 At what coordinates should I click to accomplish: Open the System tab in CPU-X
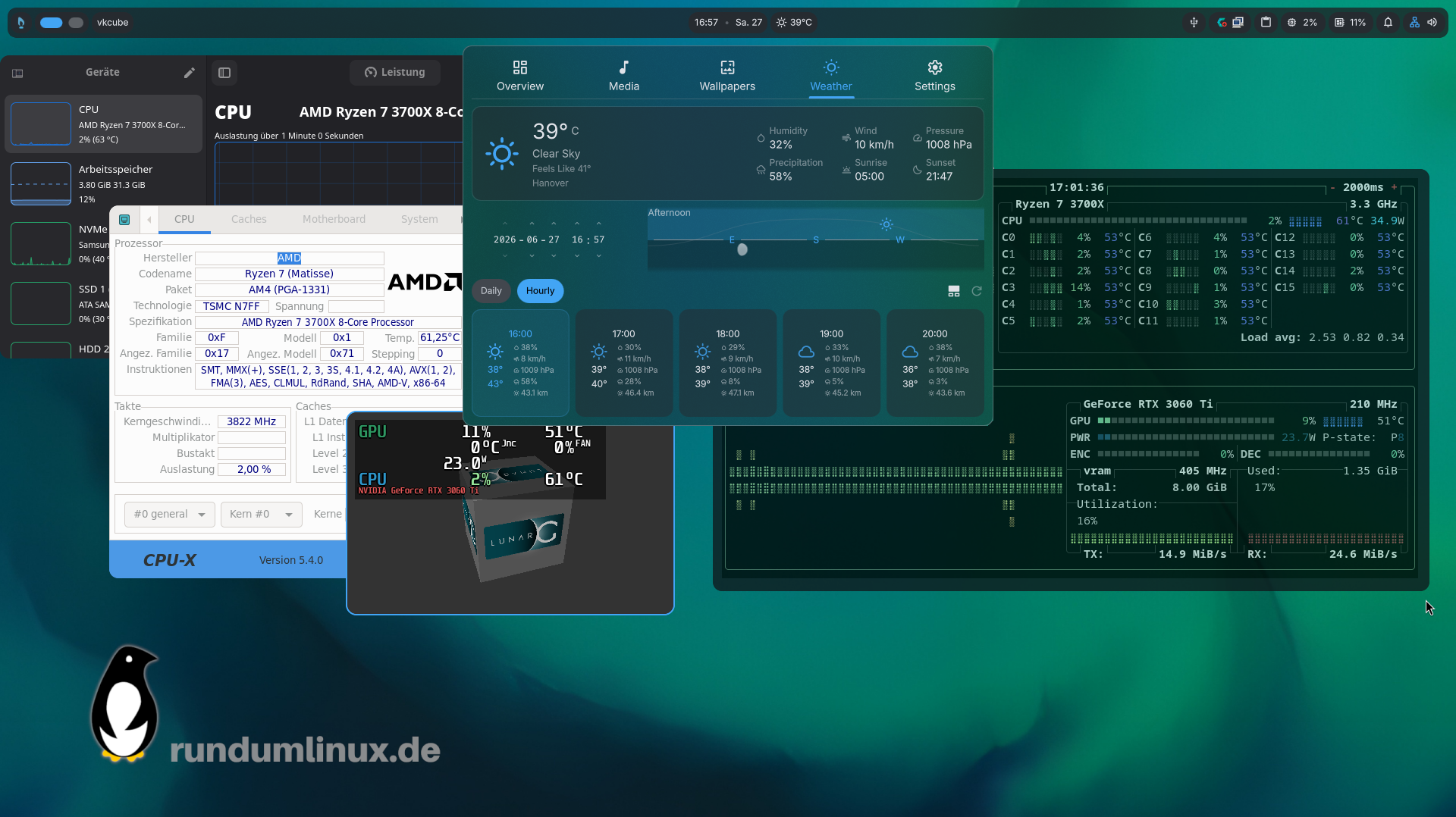(x=419, y=220)
